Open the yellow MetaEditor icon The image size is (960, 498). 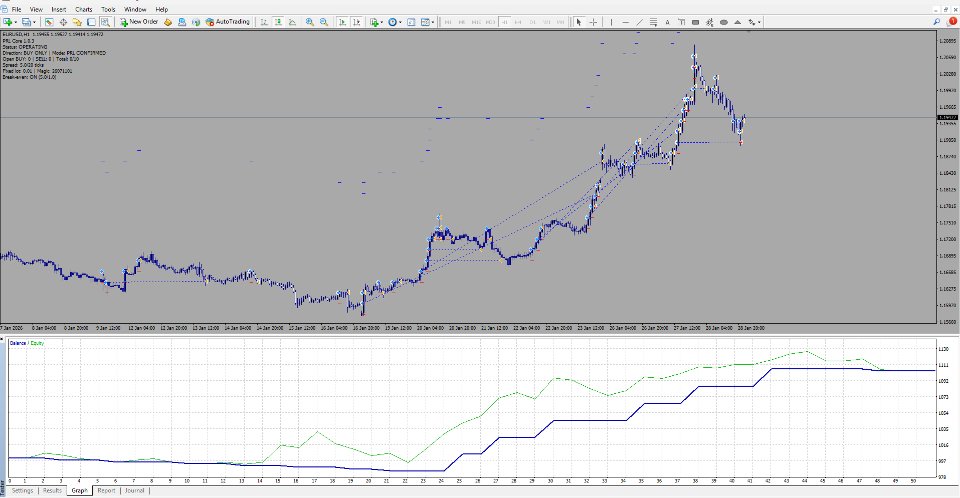[167, 22]
